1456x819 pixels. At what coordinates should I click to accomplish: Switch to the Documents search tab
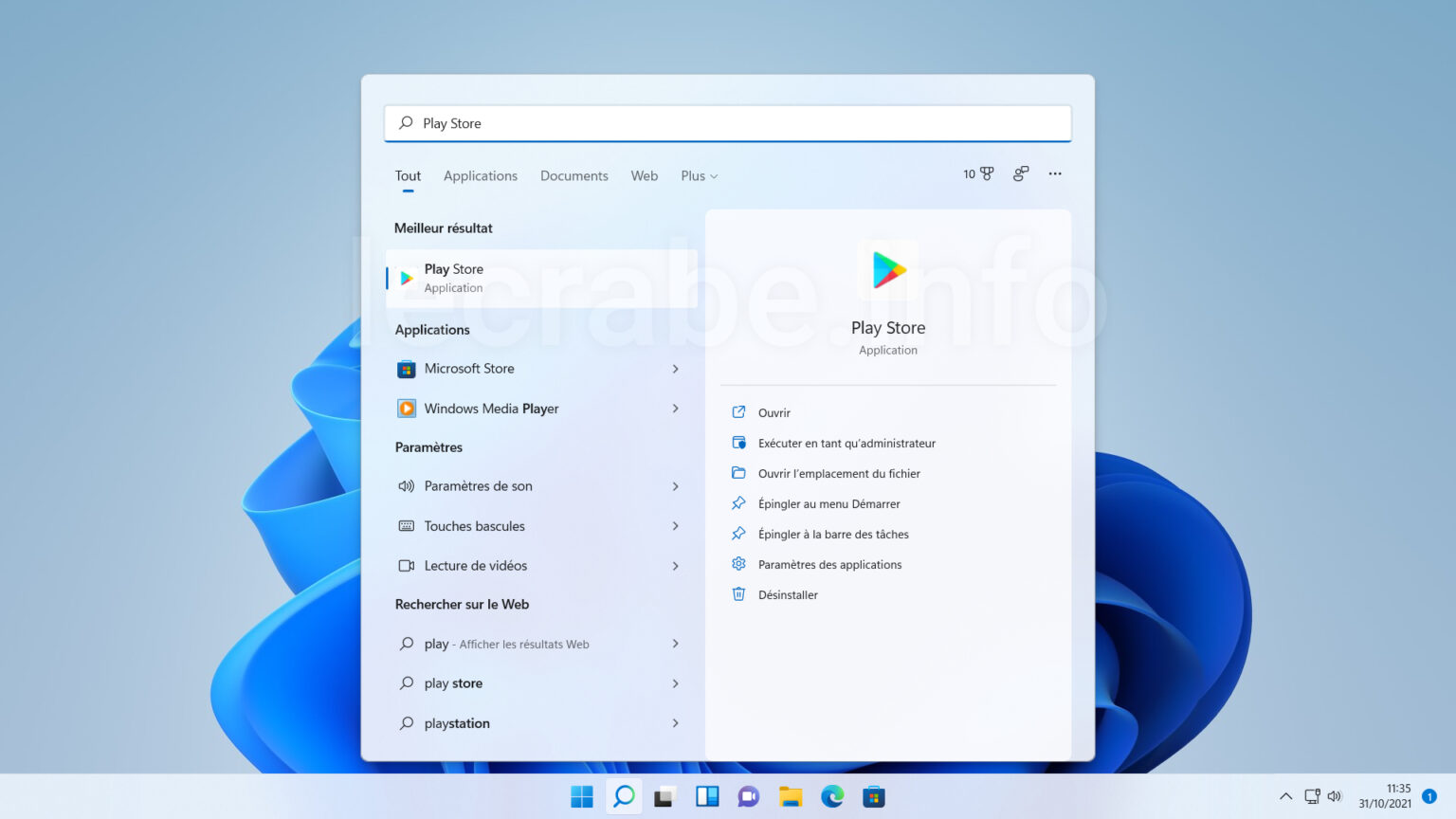[573, 175]
